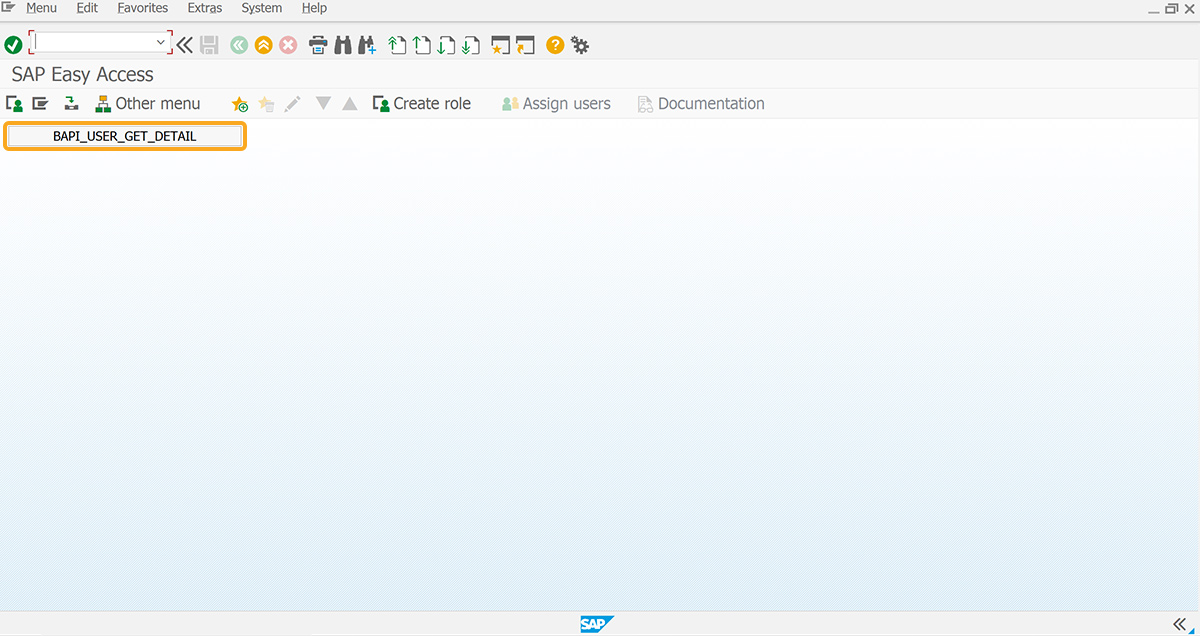The image size is (1200, 636).
Task: Open the Edit menu
Action: click(x=87, y=8)
